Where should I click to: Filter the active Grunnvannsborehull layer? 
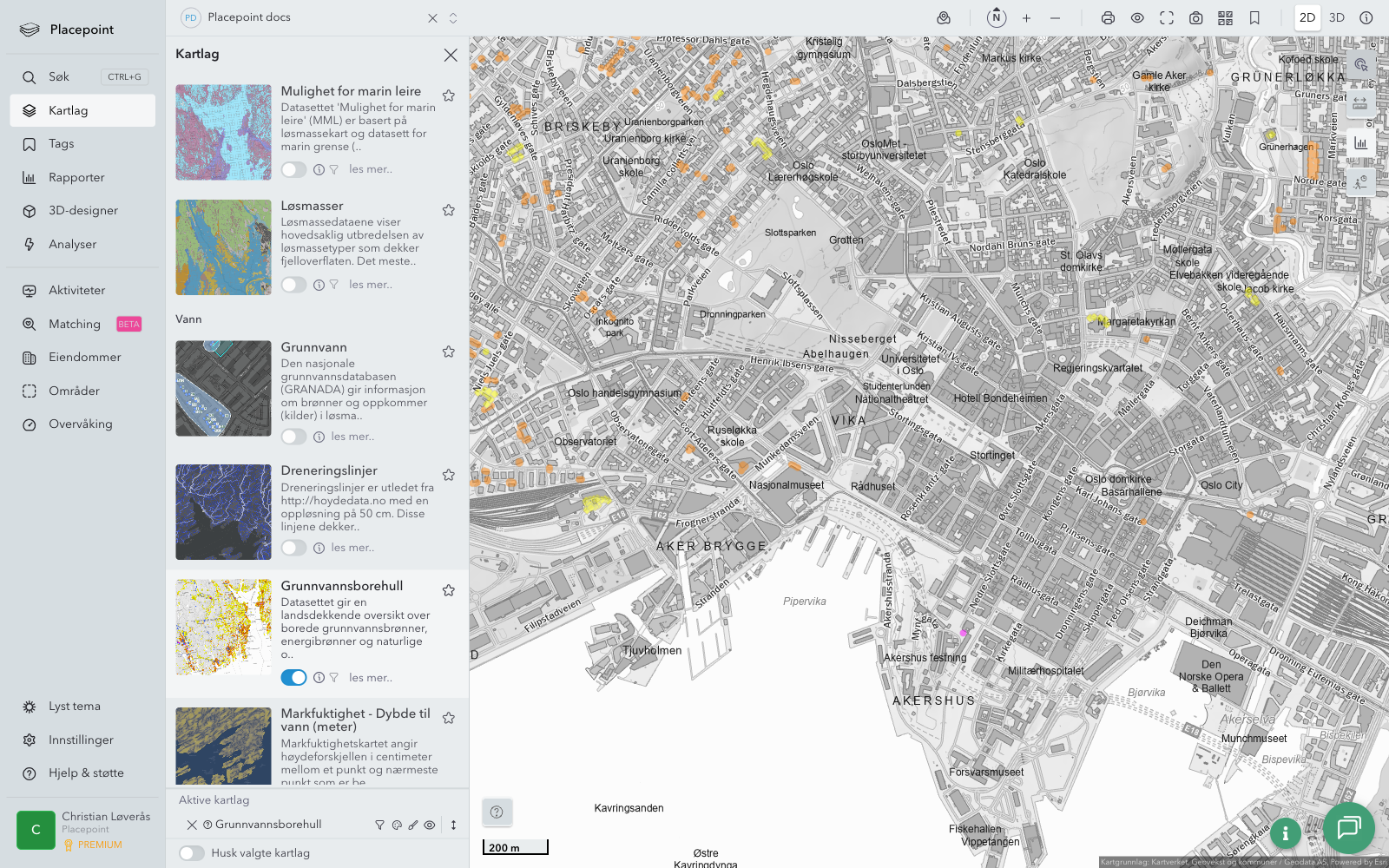coord(379,825)
